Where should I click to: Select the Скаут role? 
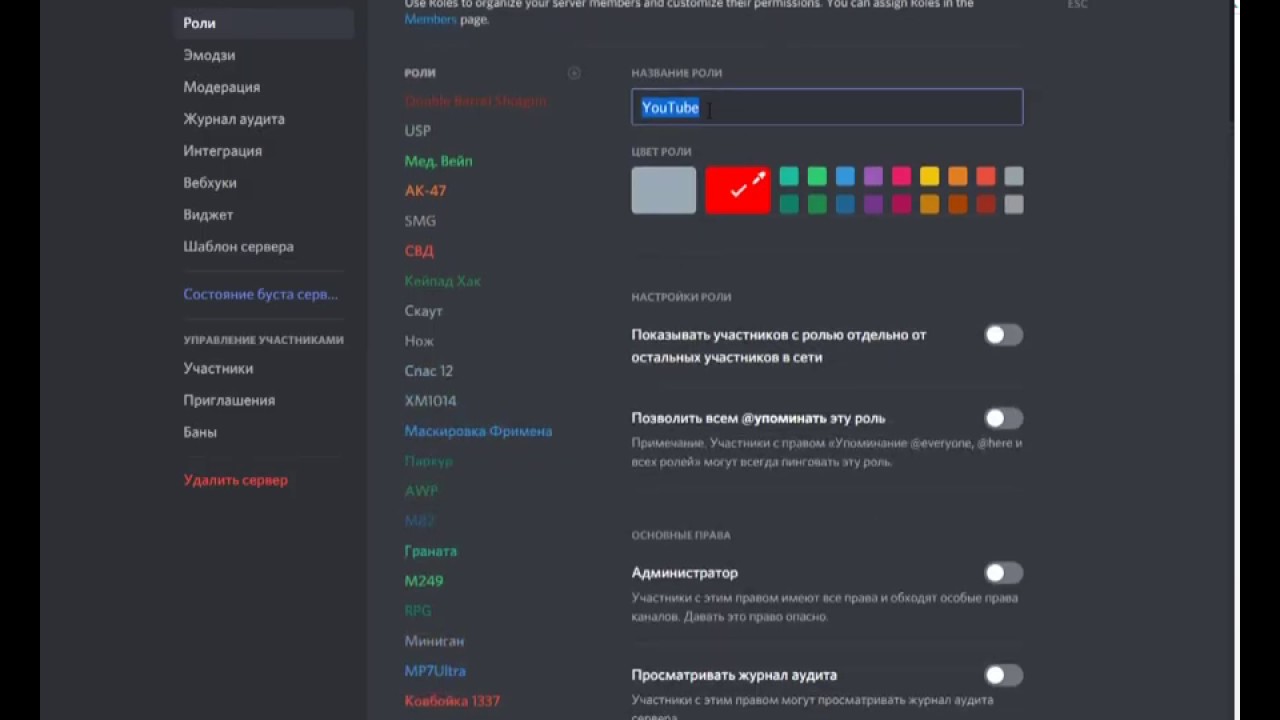(x=423, y=311)
